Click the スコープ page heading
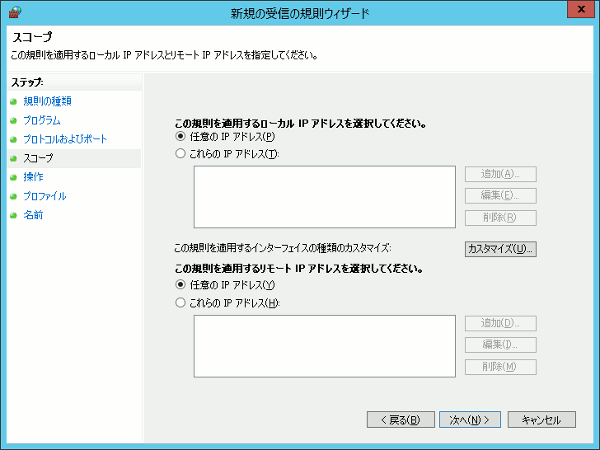The width and height of the screenshot is (600, 450). 32,37
